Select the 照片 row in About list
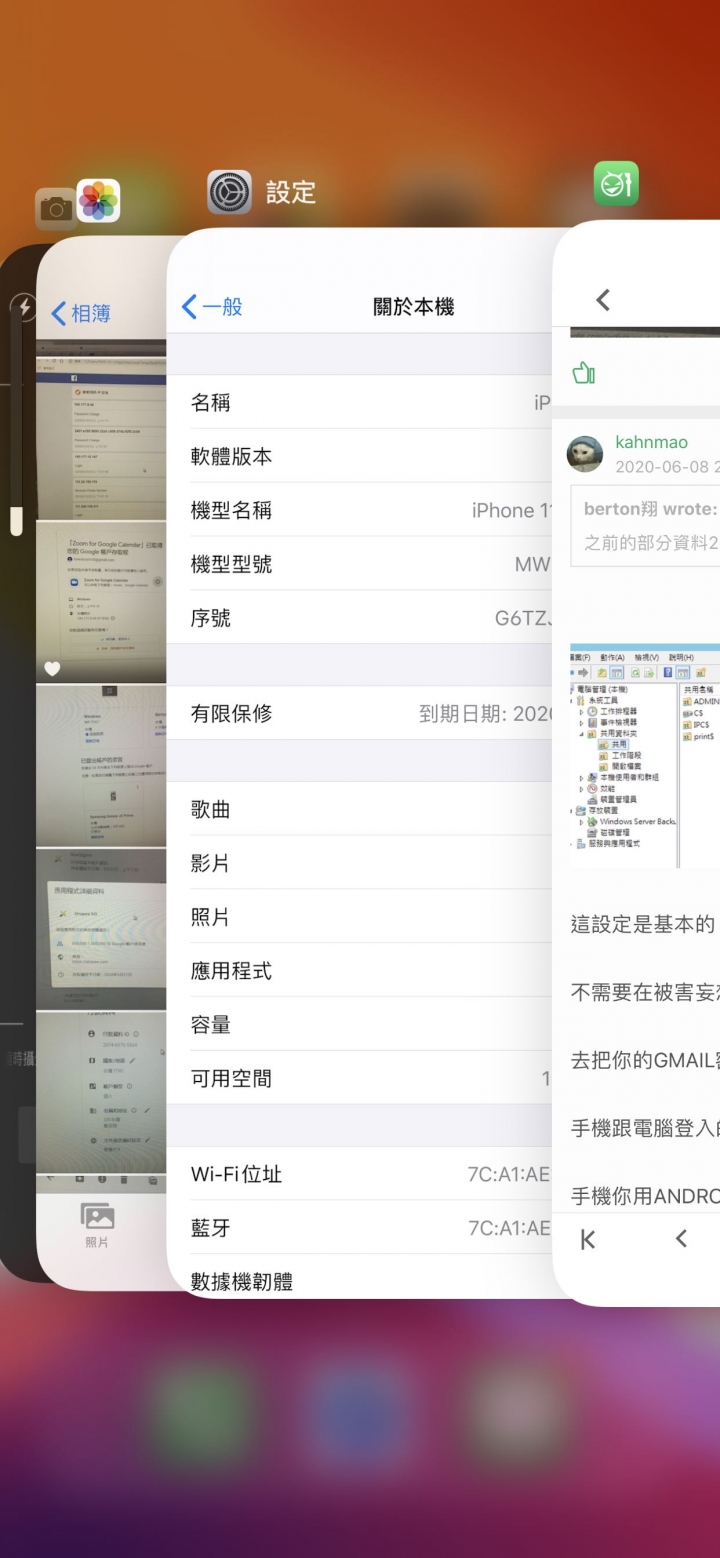The height and width of the screenshot is (1558, 720). tap(360, 917)
